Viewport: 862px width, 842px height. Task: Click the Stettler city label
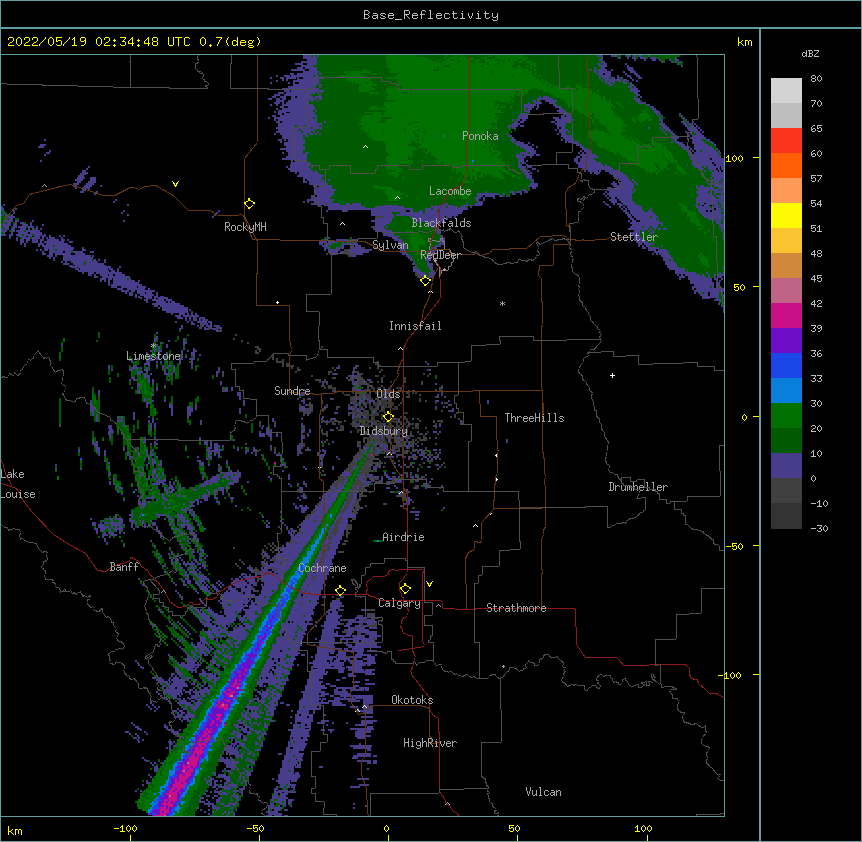click(x=634, y=237)
